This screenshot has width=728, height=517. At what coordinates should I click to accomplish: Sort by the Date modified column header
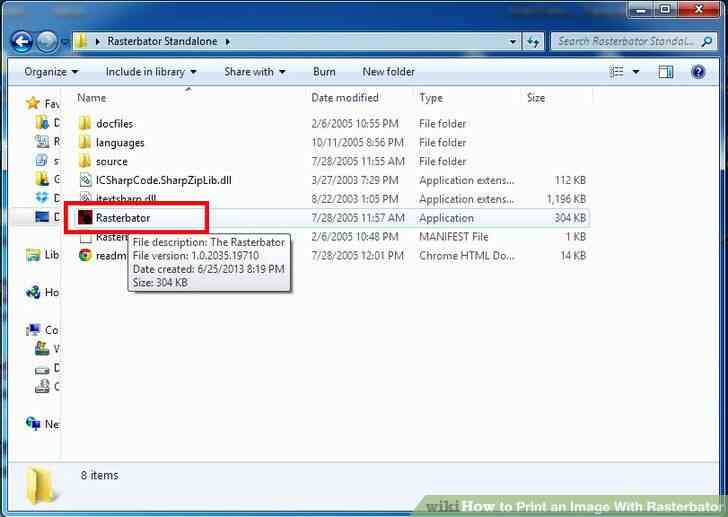(x=344, y=98)
